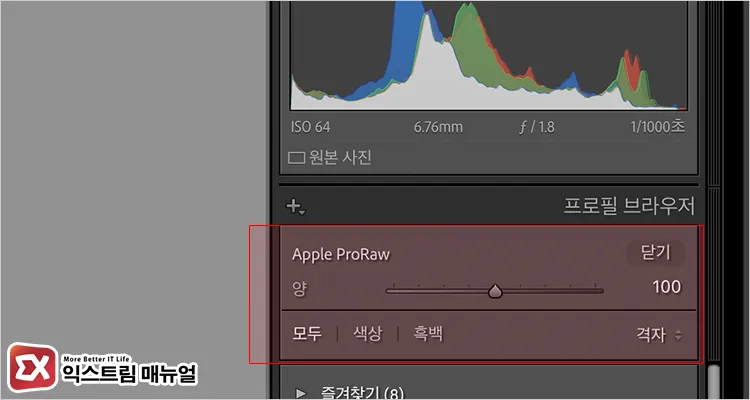Select the 흑백 filter tab

pyautogui.click(x=428, y=334)
